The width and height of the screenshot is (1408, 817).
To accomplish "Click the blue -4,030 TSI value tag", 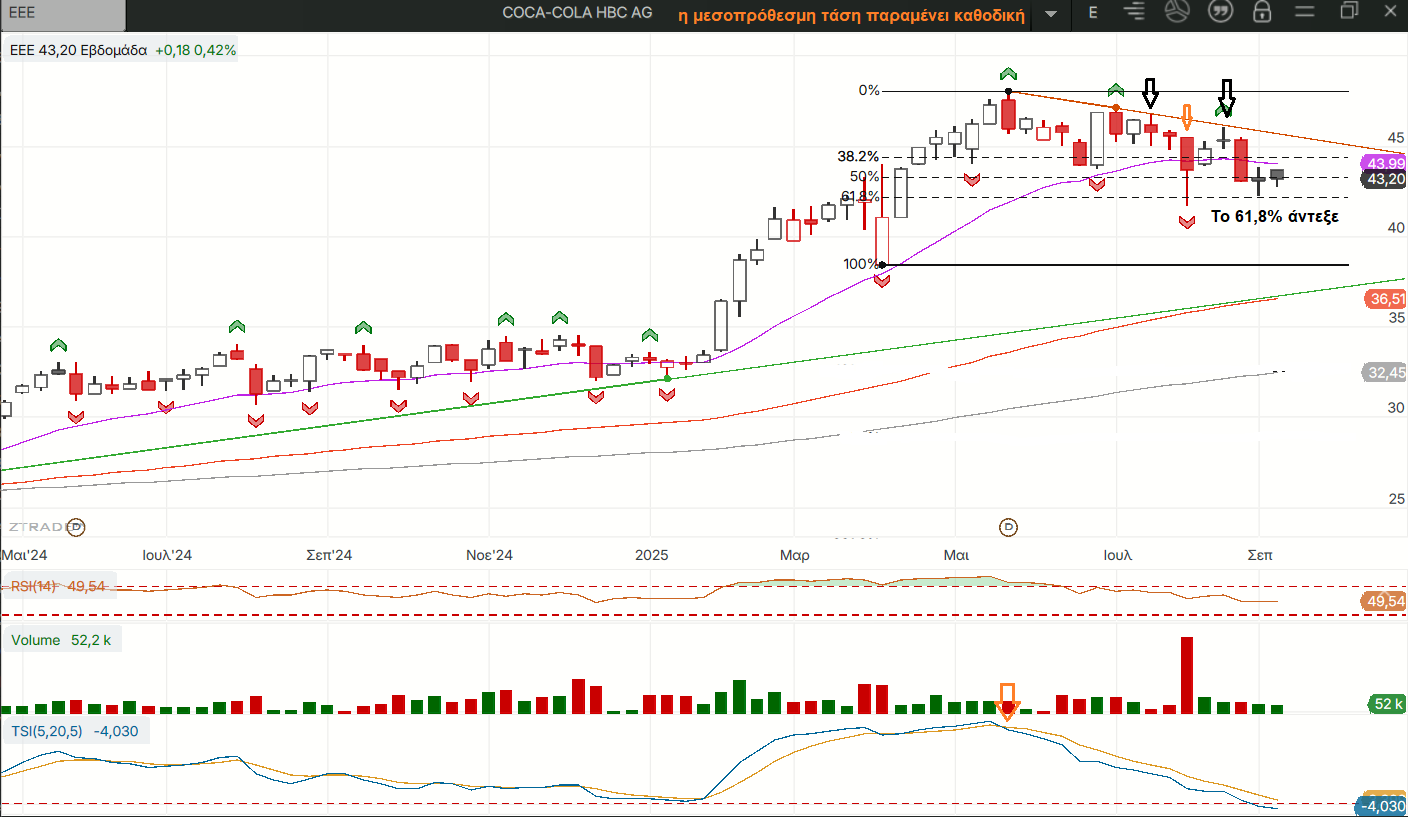I will click(x=1383, y=806).
